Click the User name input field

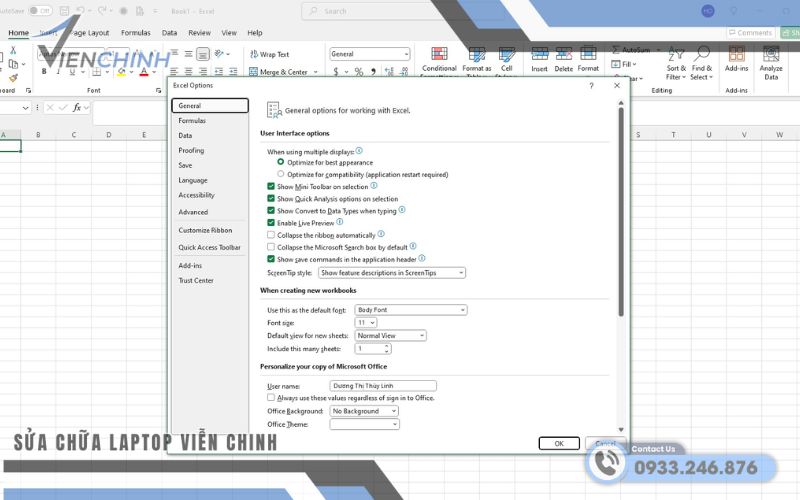[x=383, y=386]
